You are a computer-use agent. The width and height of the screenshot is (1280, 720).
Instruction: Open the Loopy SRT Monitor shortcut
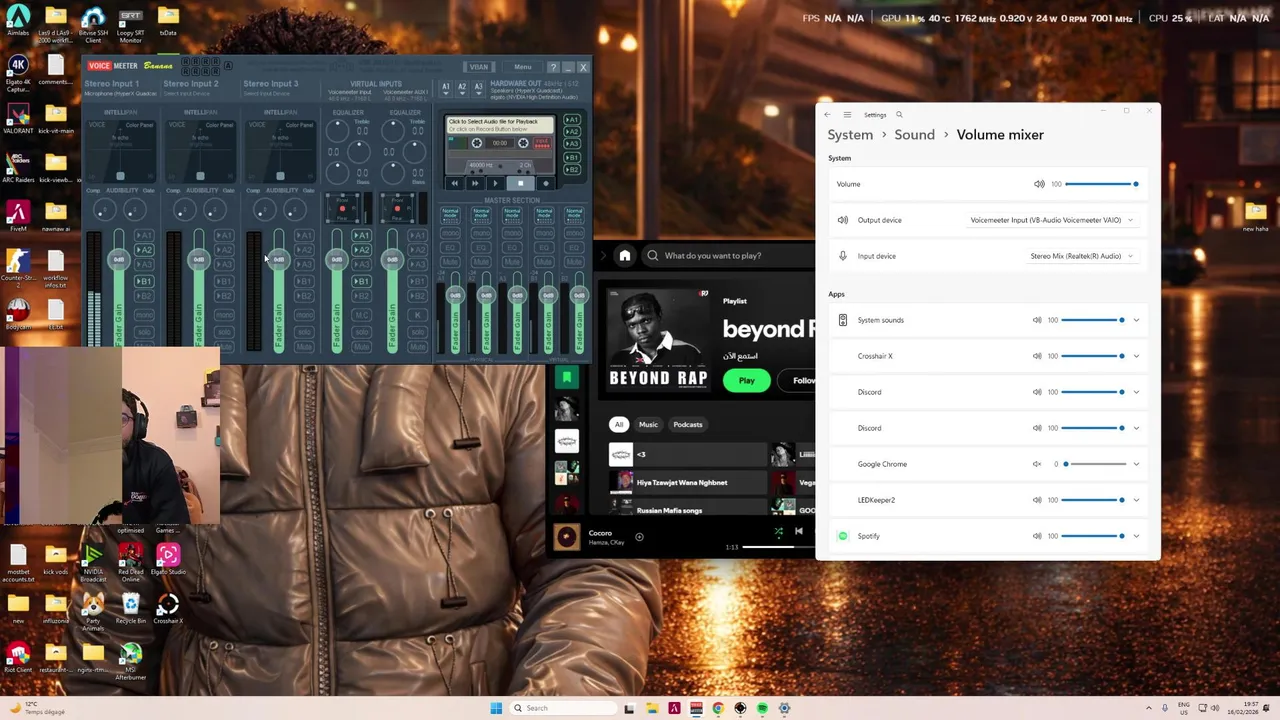tap(130, 25)
